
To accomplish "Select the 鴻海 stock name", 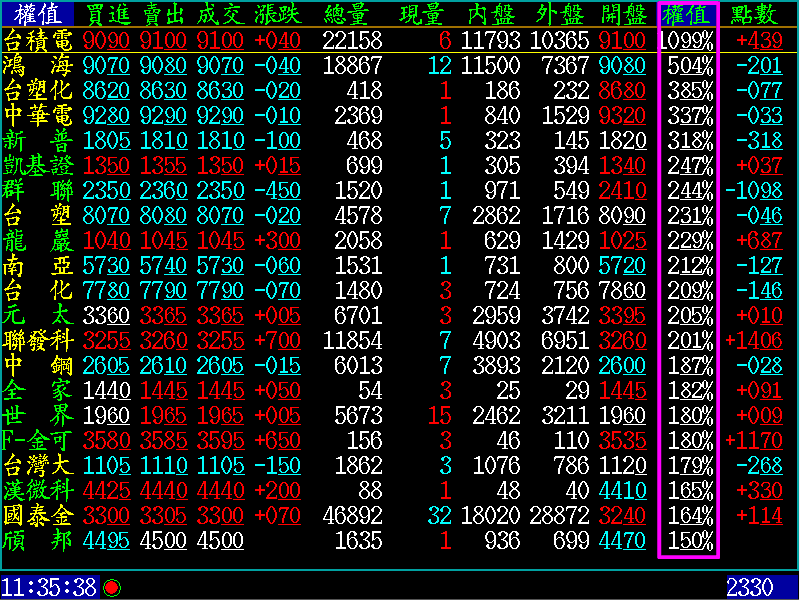I will click(x=37, y=65).
